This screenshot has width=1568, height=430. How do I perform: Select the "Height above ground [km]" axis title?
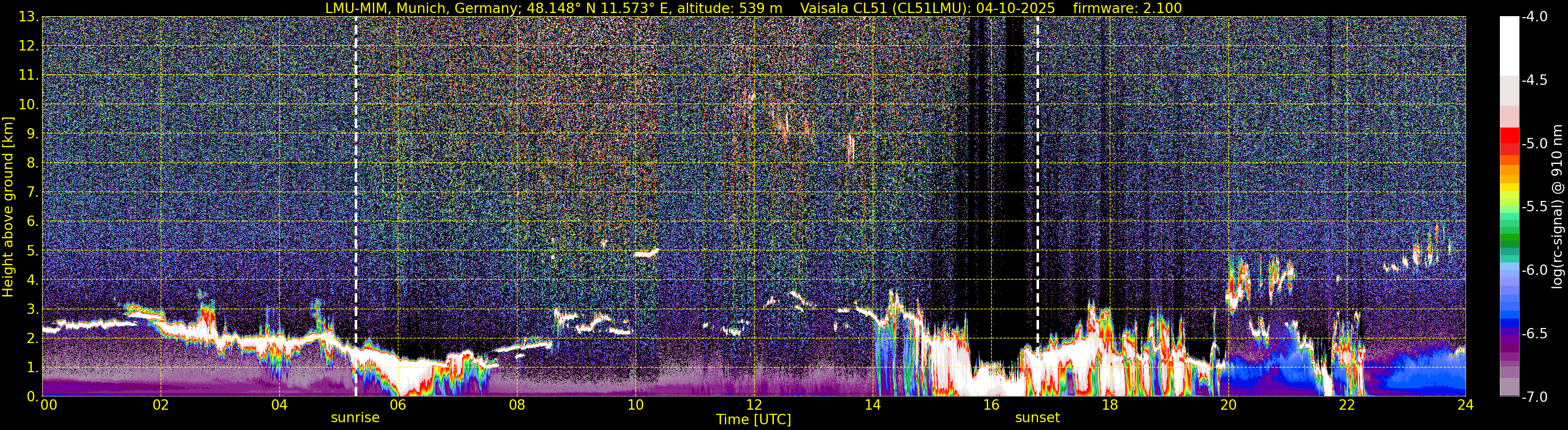pyautogui.click(x=8, y=207)
